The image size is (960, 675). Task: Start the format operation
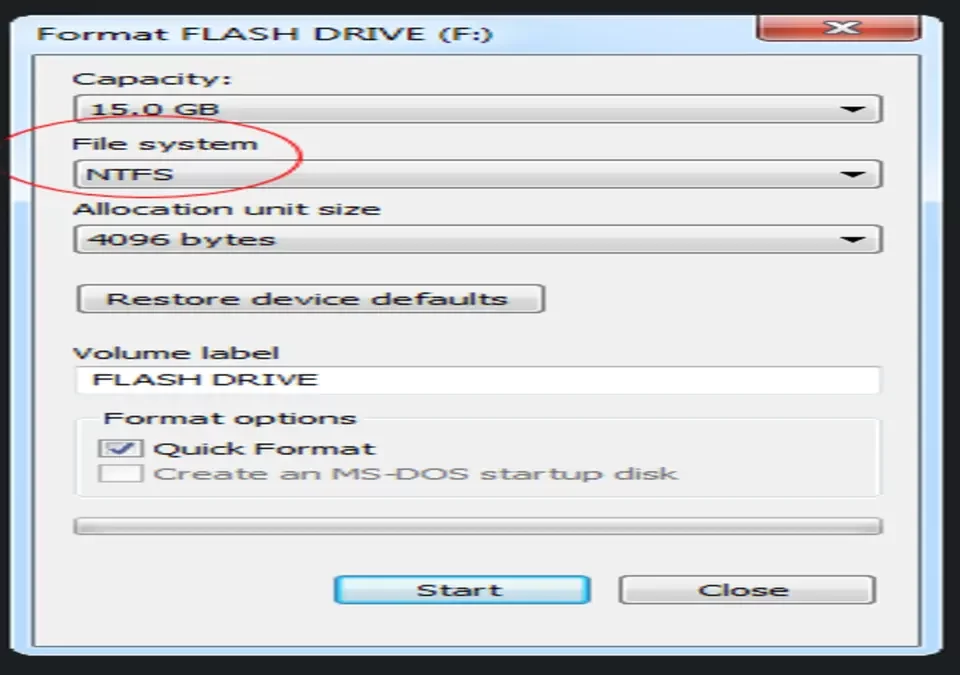[x=462, y=590]
